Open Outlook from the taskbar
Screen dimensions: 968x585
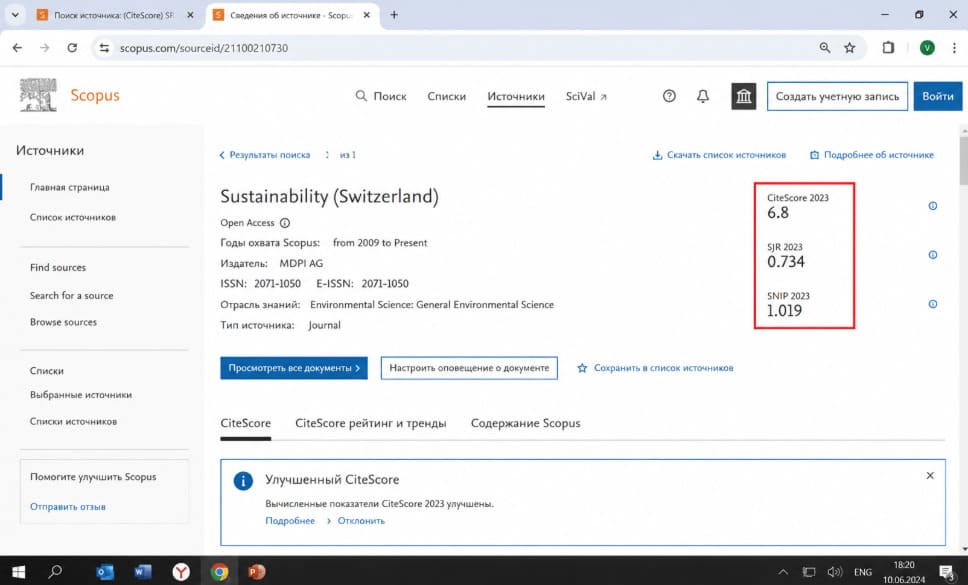tap(105, 572)
